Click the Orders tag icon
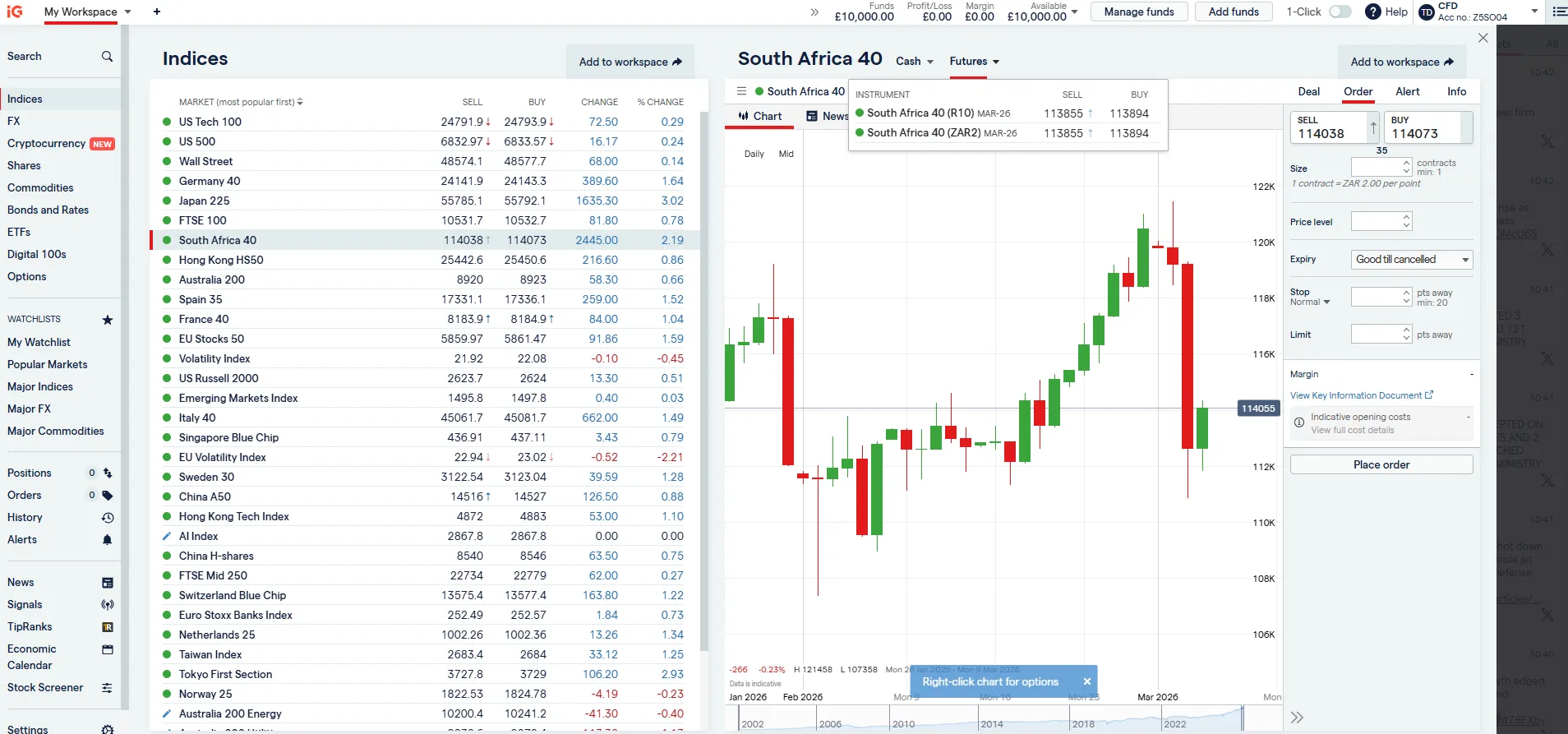The width and height of the screenshot is (1568, 734). pyautogui.click(x=107, y=496)
